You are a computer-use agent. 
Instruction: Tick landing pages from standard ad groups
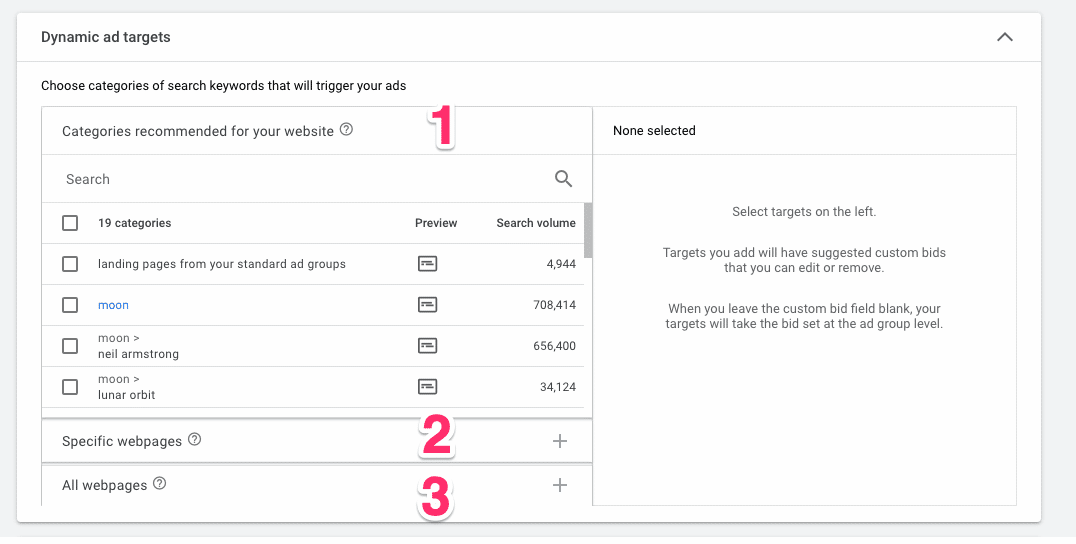point(70,264)
